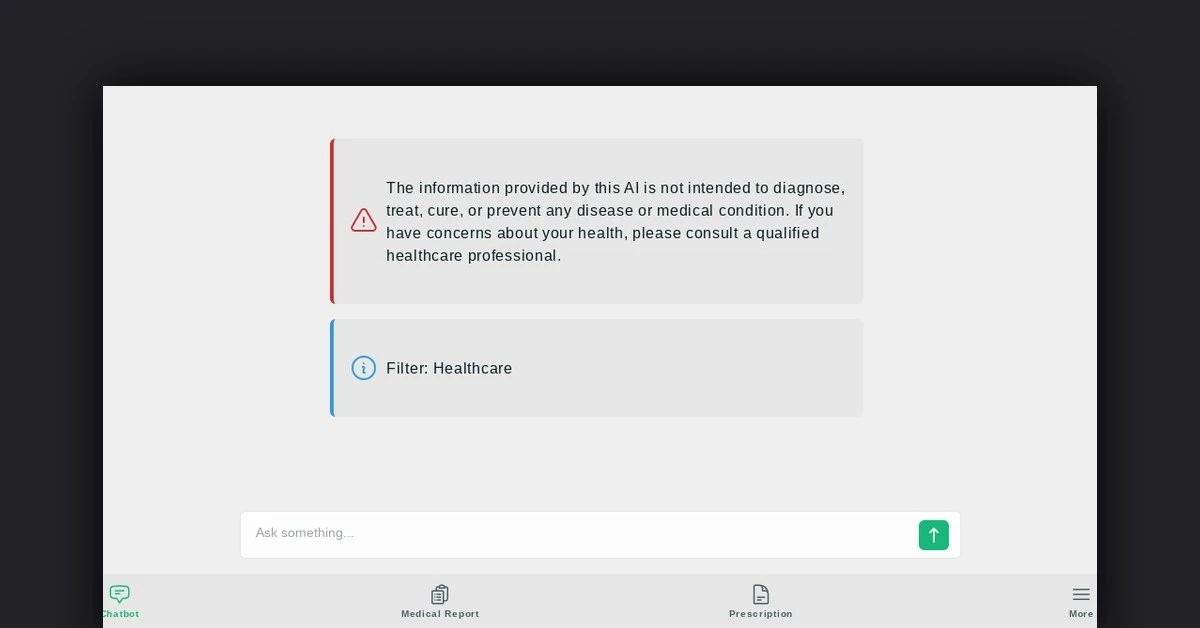Click the blue left border of filter card
1200x628 pixels.
tap(332, 368)
